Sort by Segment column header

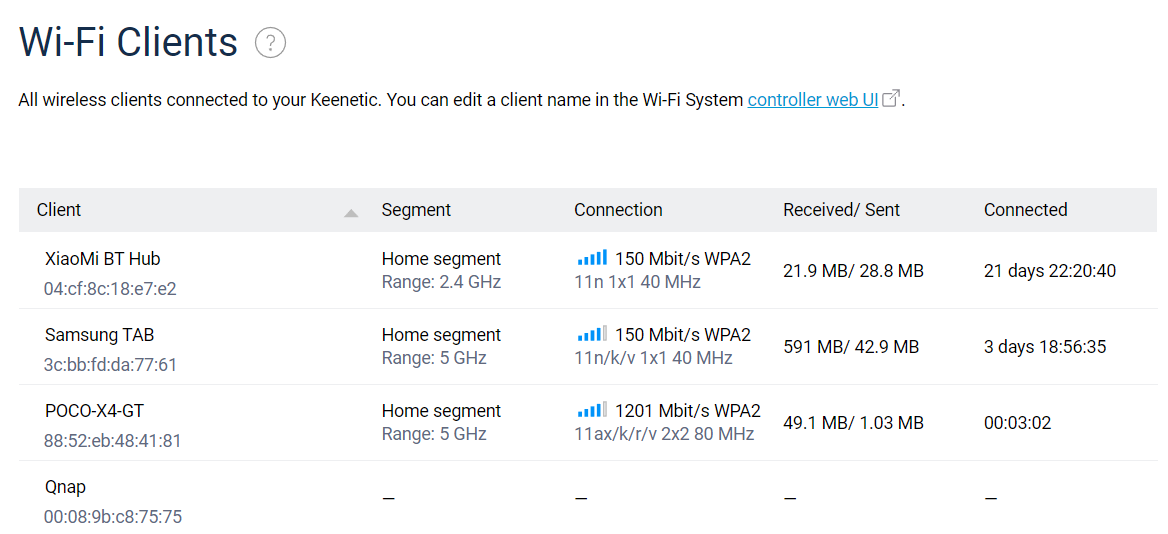coord(416,210)
